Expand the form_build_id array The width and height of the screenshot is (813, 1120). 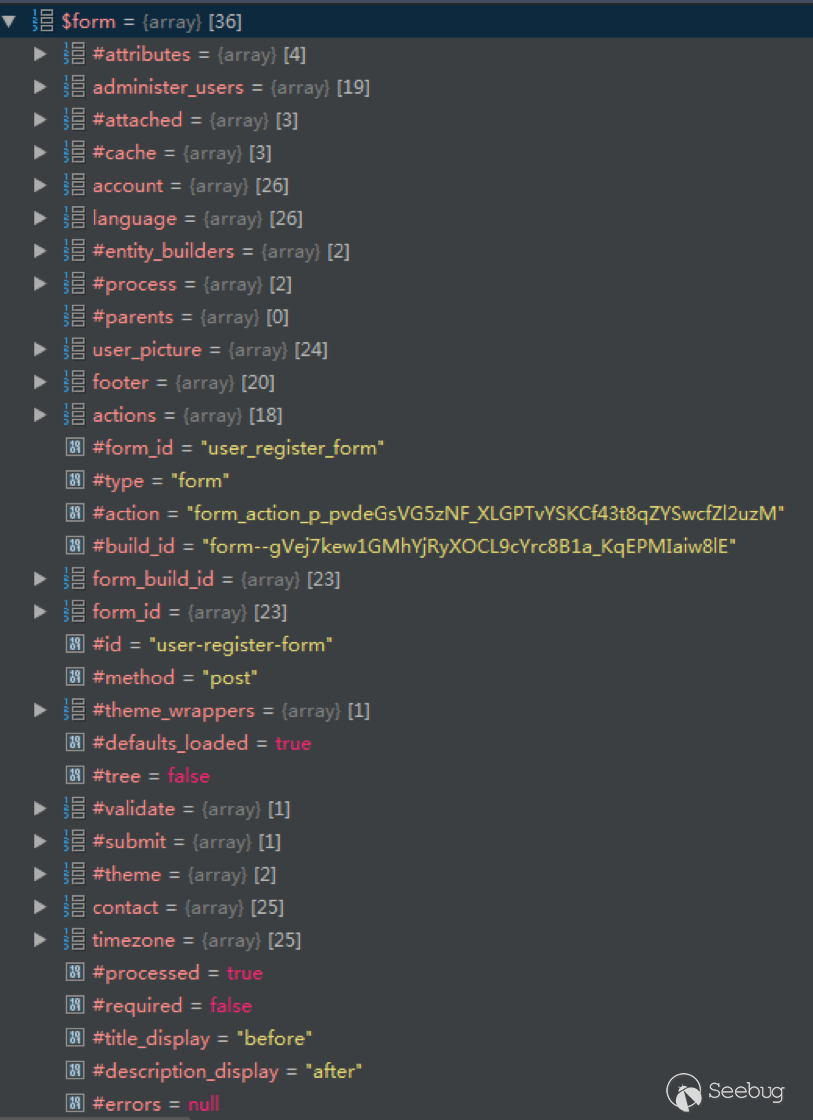(40, 579)
